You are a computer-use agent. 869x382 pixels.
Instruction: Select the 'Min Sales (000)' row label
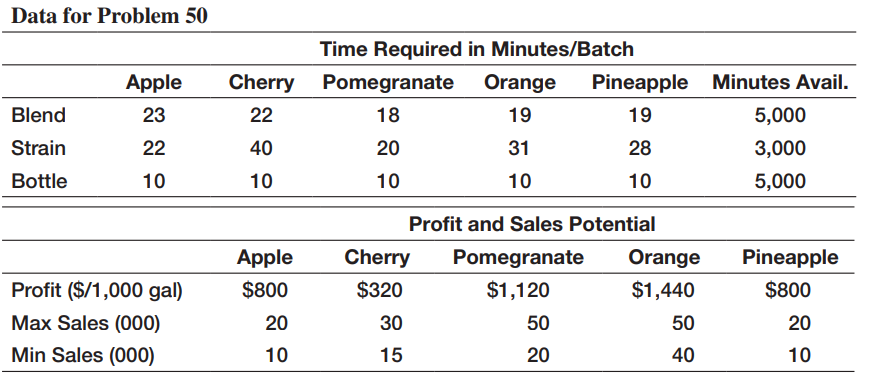click(83, 355)
